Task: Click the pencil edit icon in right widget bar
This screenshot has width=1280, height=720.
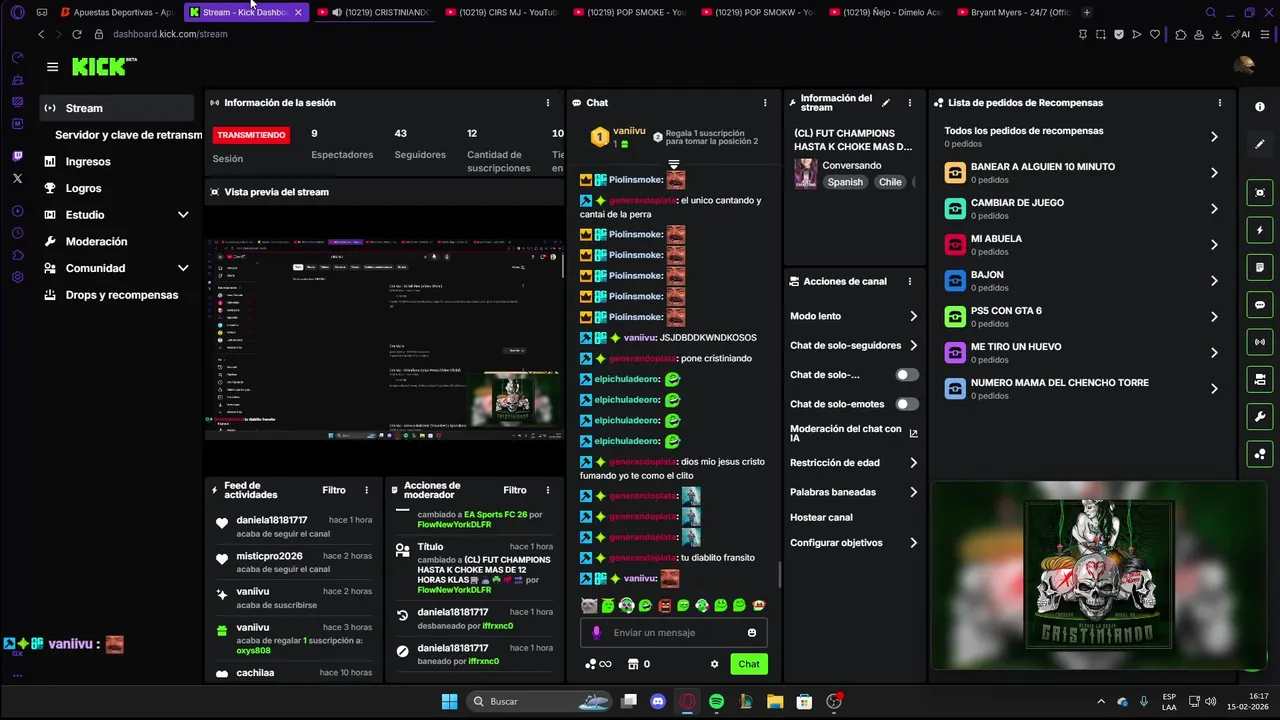Action: pos(1260,144)
